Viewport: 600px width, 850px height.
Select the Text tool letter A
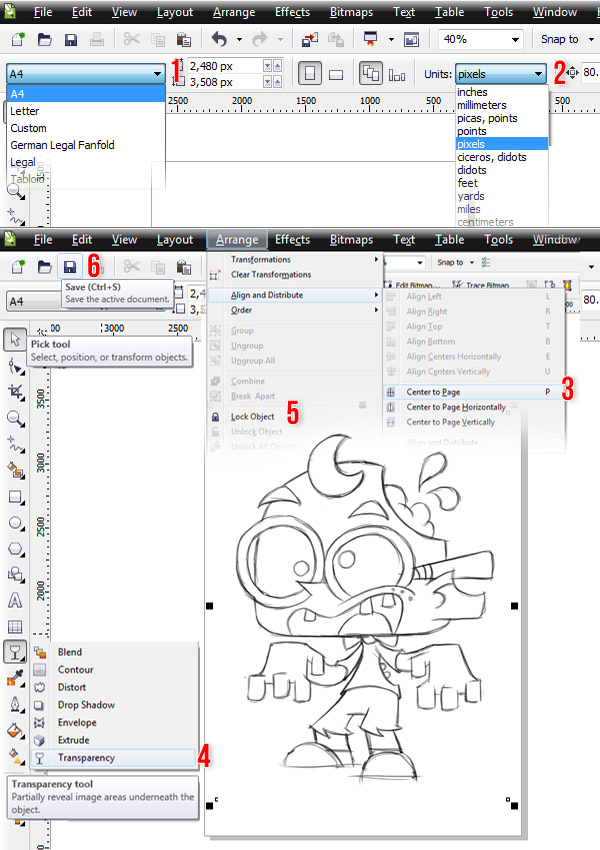tap(15, 601)
